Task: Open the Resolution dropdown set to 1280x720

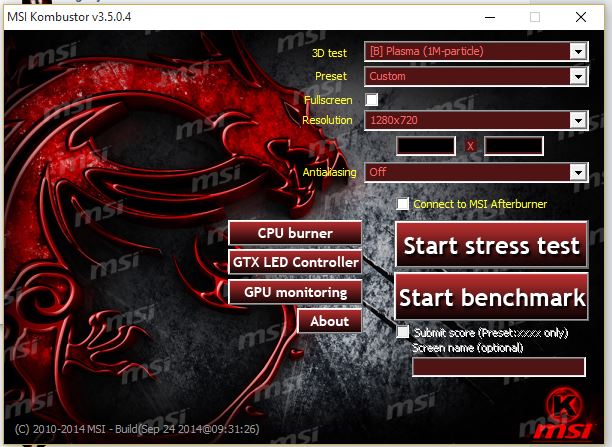Action: click(476, 120)
